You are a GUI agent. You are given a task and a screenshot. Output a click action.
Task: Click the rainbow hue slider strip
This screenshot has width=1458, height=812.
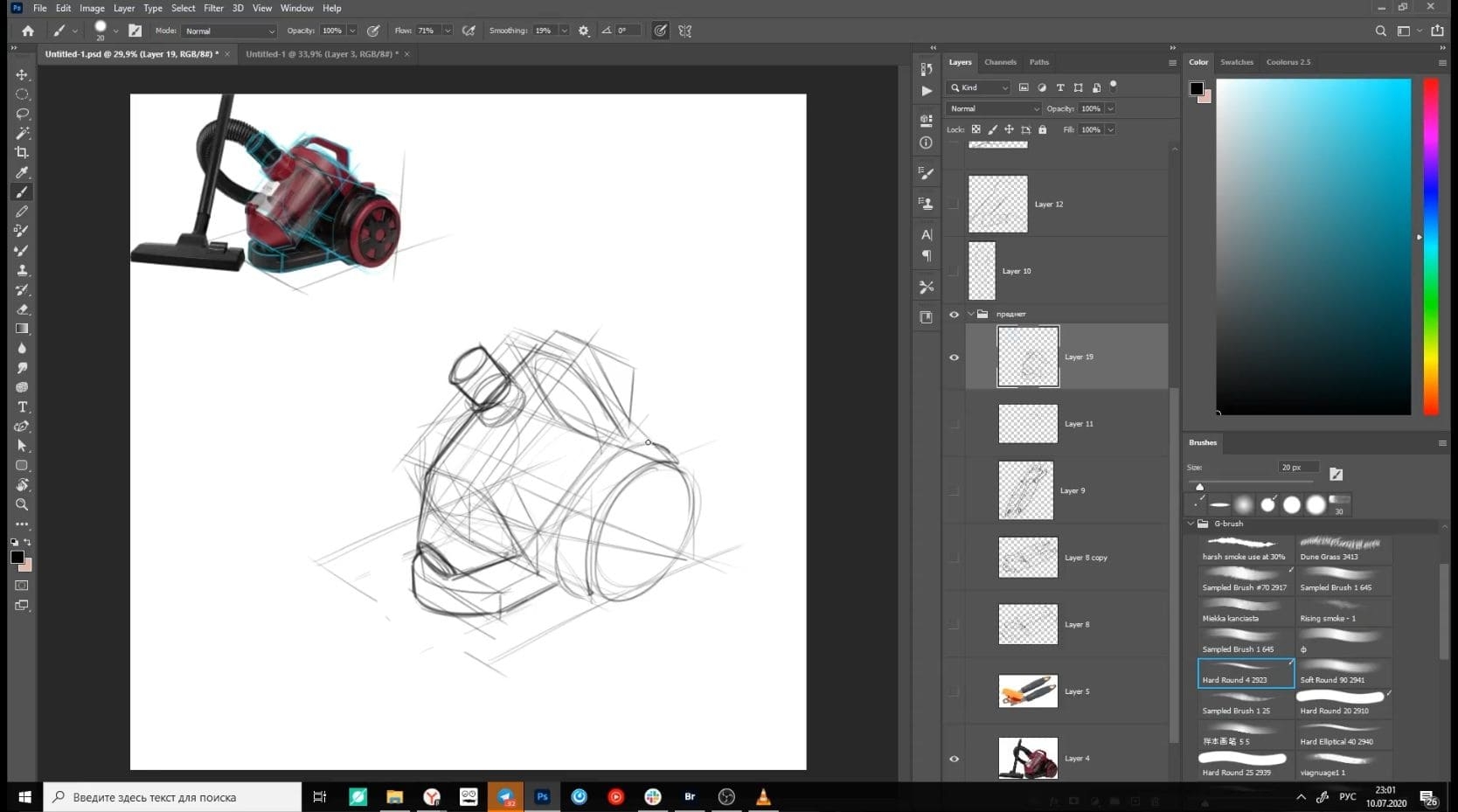pyautogui.click(x=1431, y=246)
